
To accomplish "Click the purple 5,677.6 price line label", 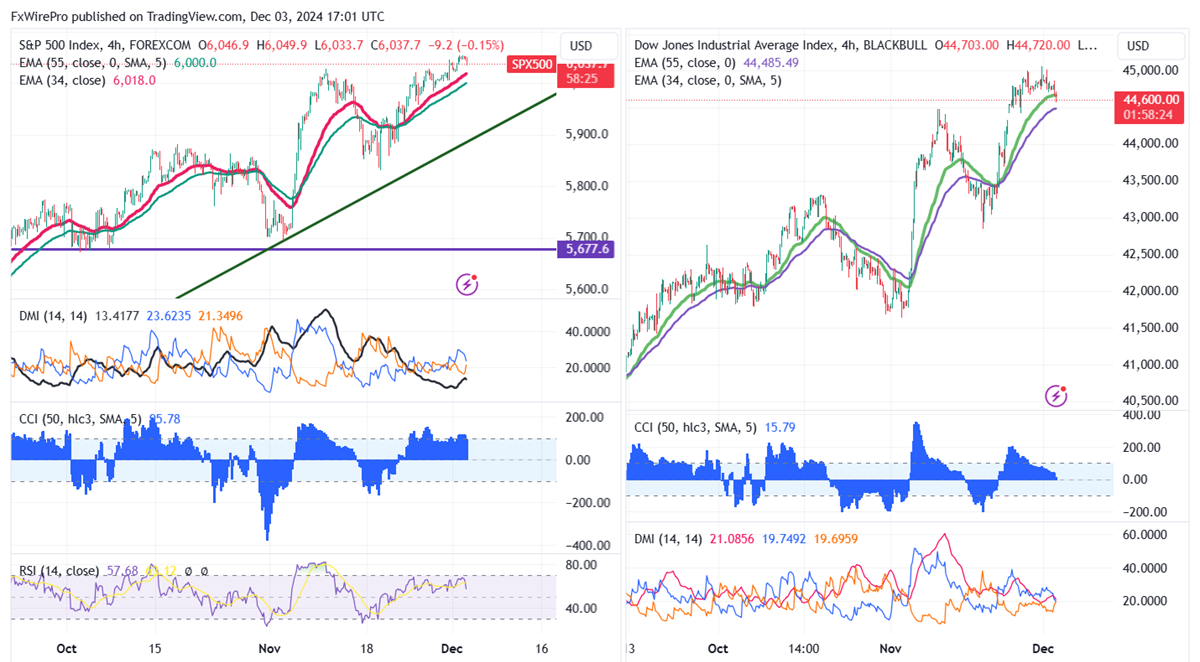I will point(587,249).
